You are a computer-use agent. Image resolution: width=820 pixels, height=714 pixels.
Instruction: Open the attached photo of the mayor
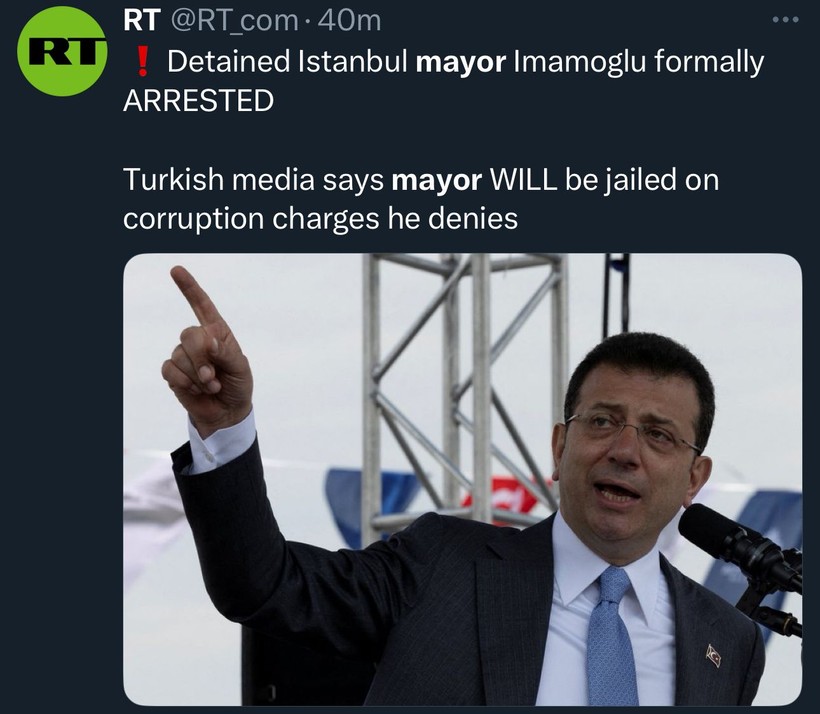coord(462,479)
